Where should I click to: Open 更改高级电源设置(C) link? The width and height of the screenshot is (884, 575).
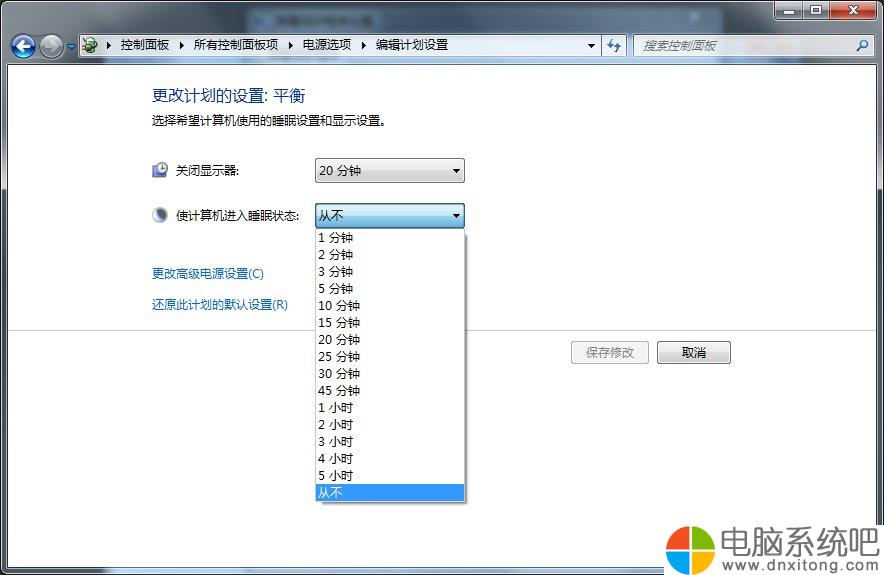208,274
